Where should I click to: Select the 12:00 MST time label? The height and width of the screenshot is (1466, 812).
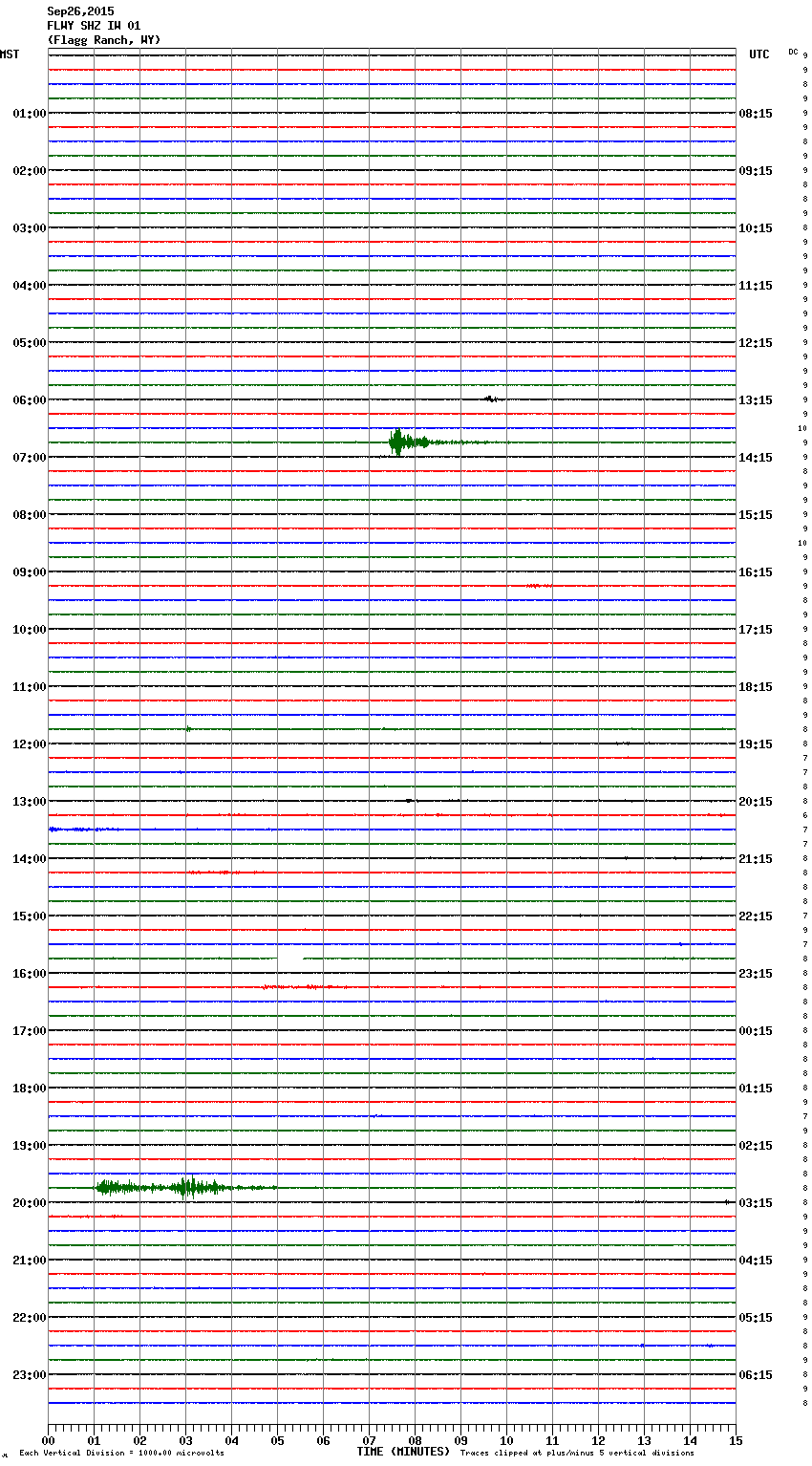(x=29, y=744)
